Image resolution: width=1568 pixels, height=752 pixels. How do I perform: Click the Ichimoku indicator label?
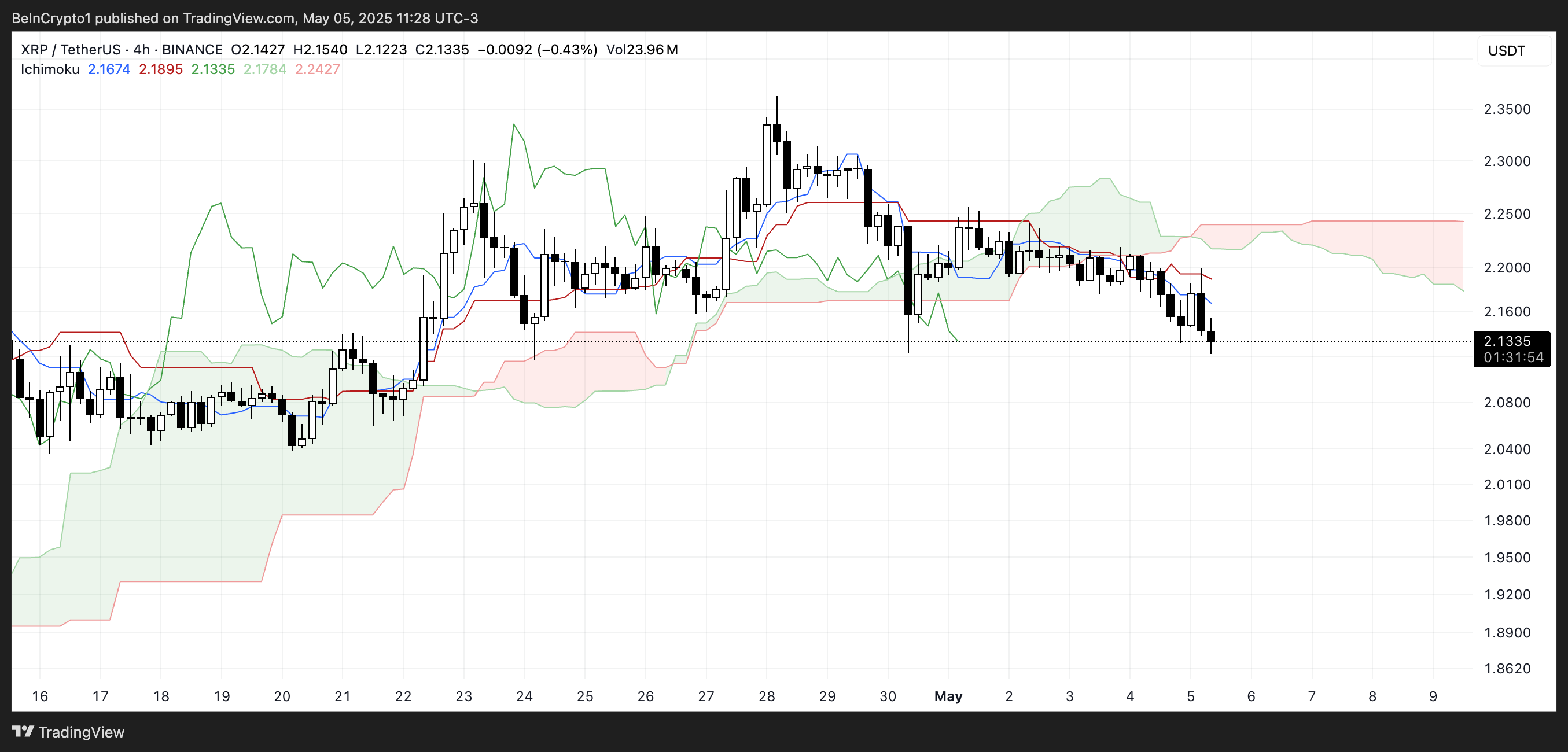coord(50,69)
